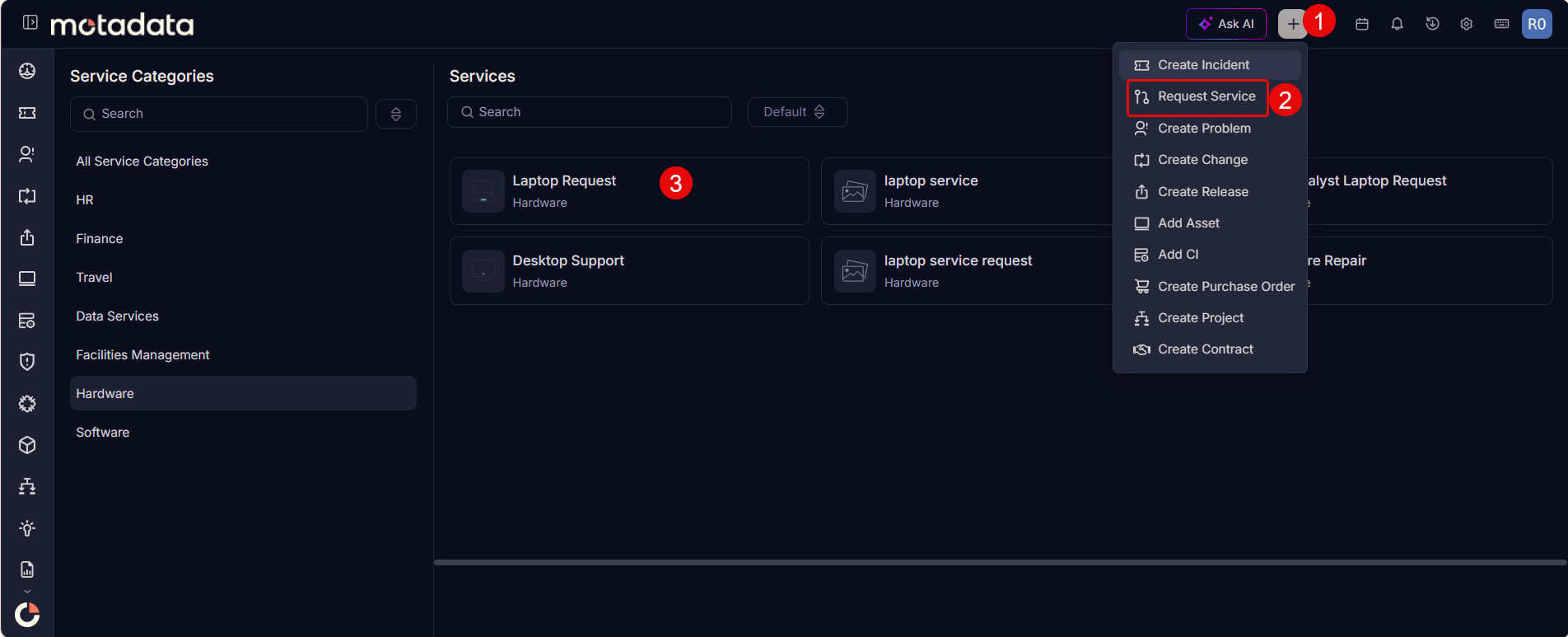Image resolution: width=1568 pixels, height=637 pixels.
Task: Choose Create Change from the menu
Action: coord(1210,160)
